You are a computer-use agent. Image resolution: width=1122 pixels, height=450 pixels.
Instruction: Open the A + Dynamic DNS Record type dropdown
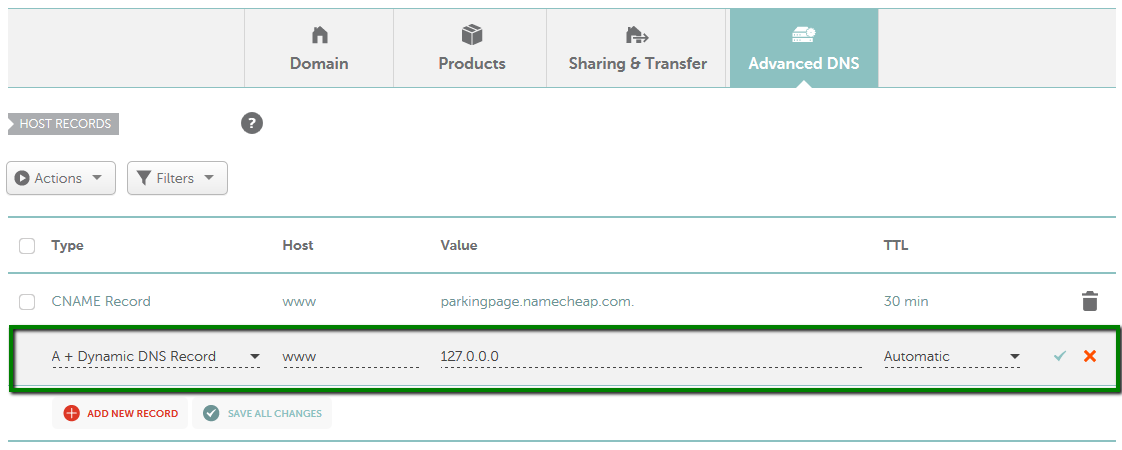pos(156,356)
